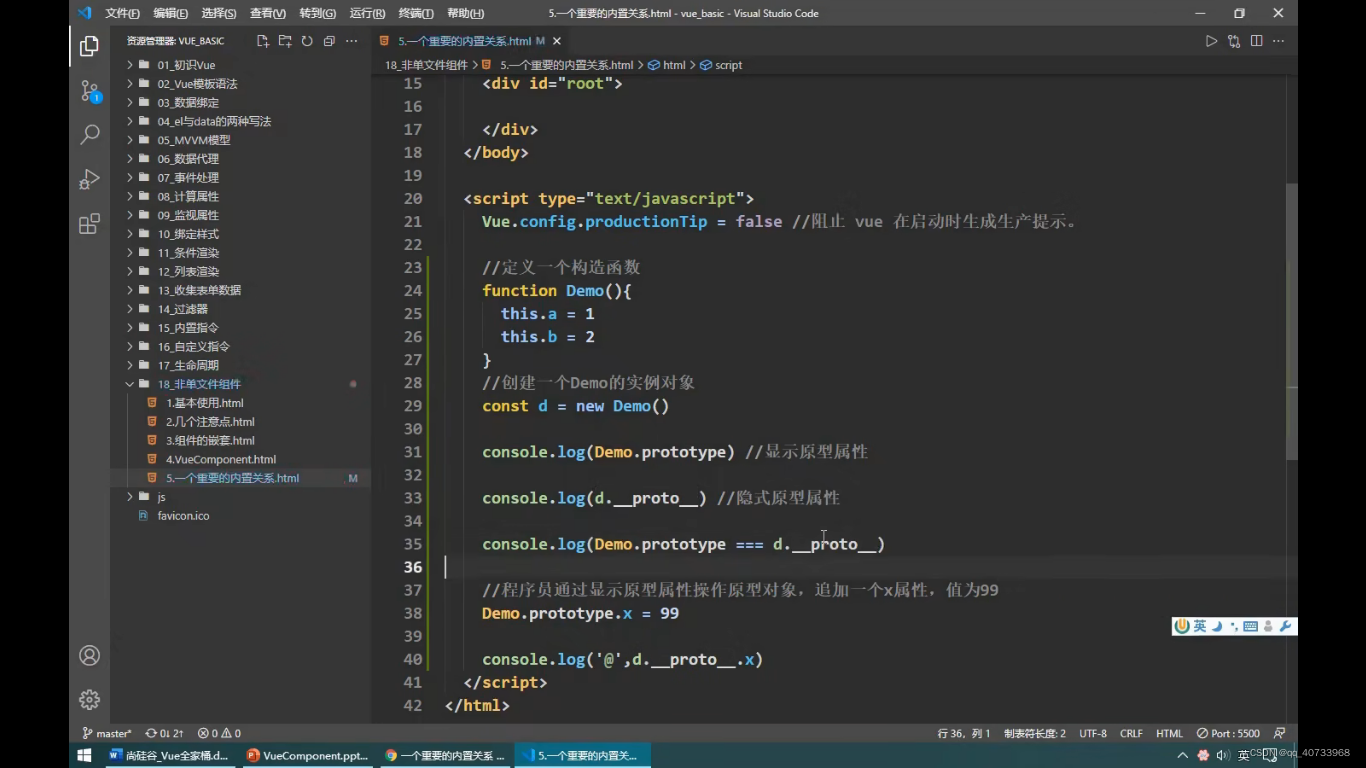Image resolution: width=1366 pixels, height=768 pixels.
Task: Change language mode via HTML status item
Action: coord(1169,733)
